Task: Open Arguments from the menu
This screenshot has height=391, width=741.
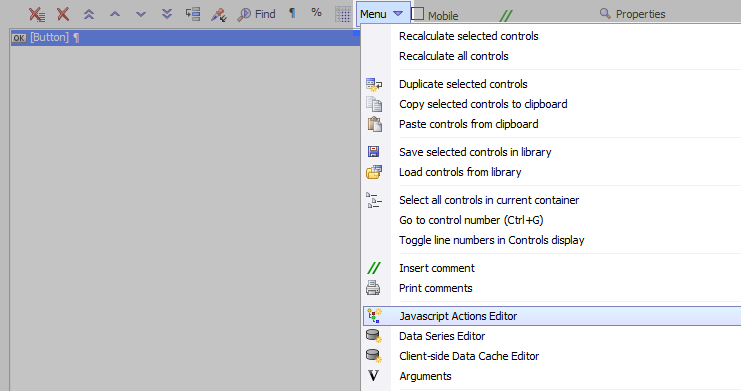Action: (425, 376)
